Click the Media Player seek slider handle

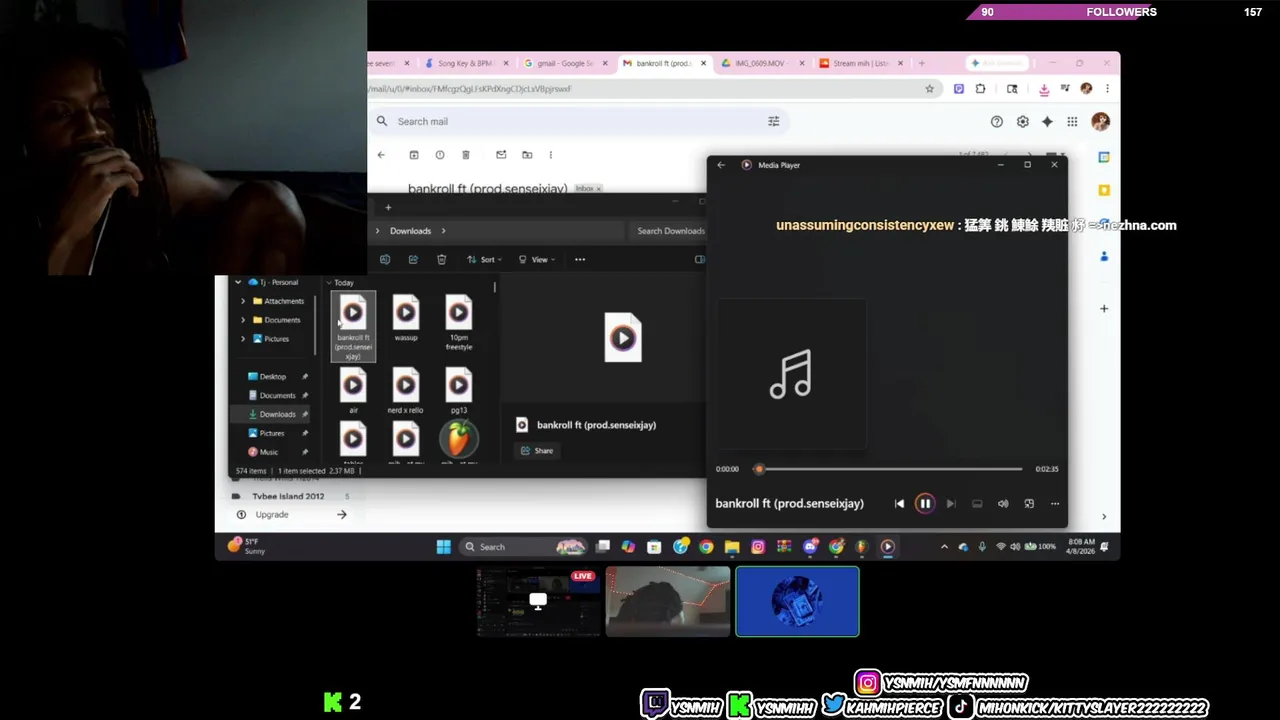pos(759,469)
